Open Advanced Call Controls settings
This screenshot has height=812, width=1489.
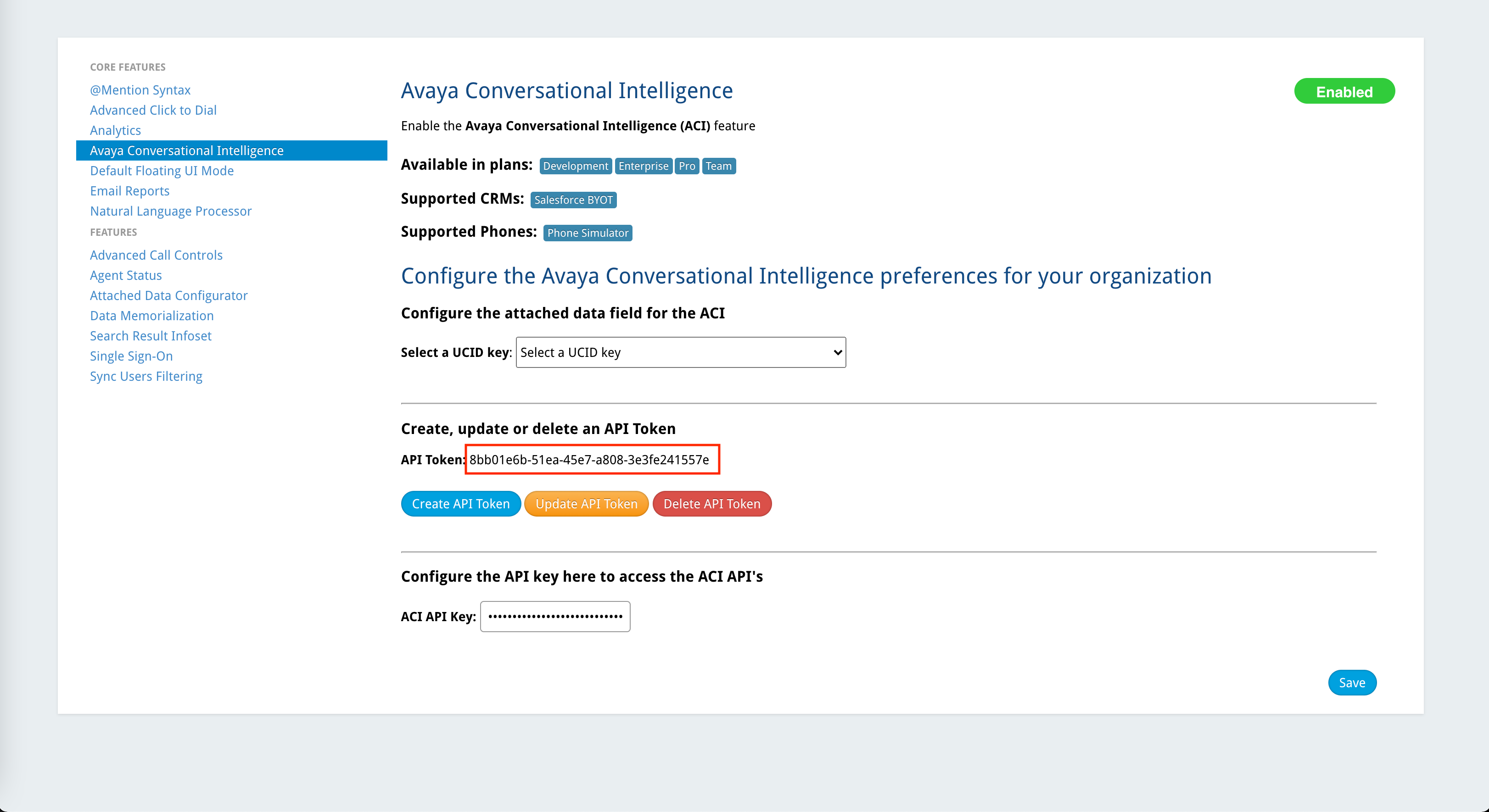(x=156, y=255)
